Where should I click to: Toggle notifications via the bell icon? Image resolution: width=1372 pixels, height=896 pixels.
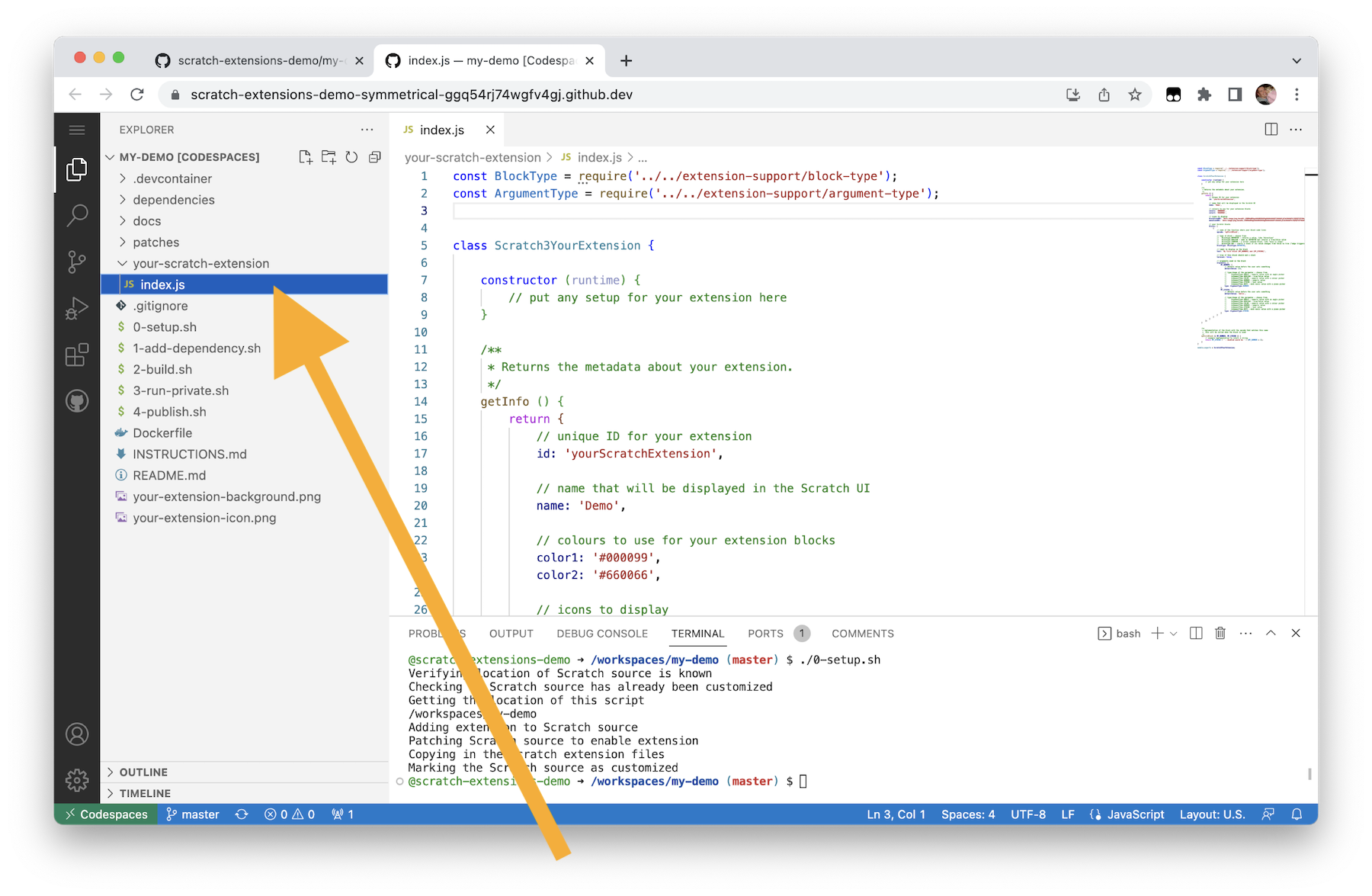tap(1297, 814)
